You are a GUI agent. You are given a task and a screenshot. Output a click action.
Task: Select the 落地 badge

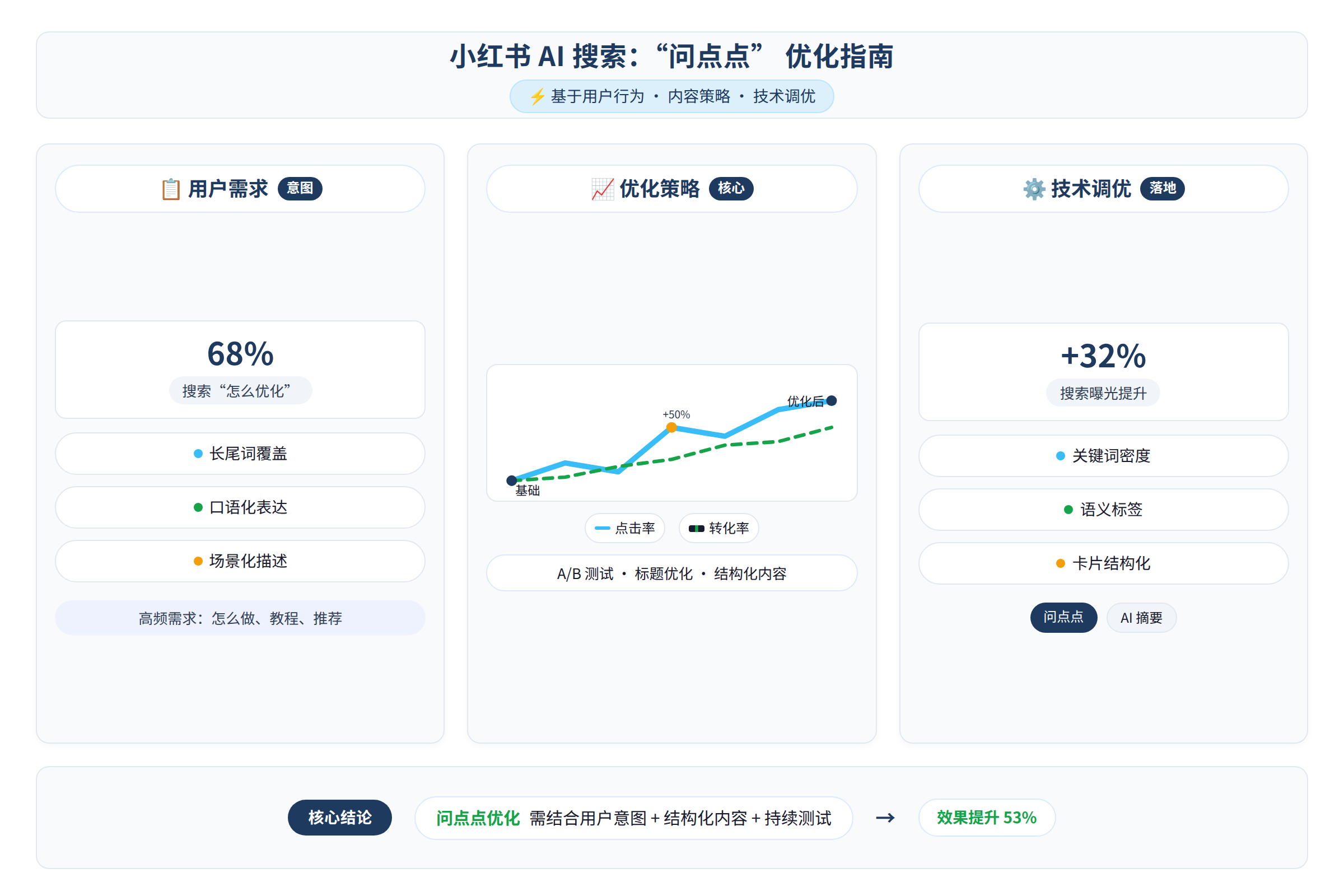click(1163, 189)
